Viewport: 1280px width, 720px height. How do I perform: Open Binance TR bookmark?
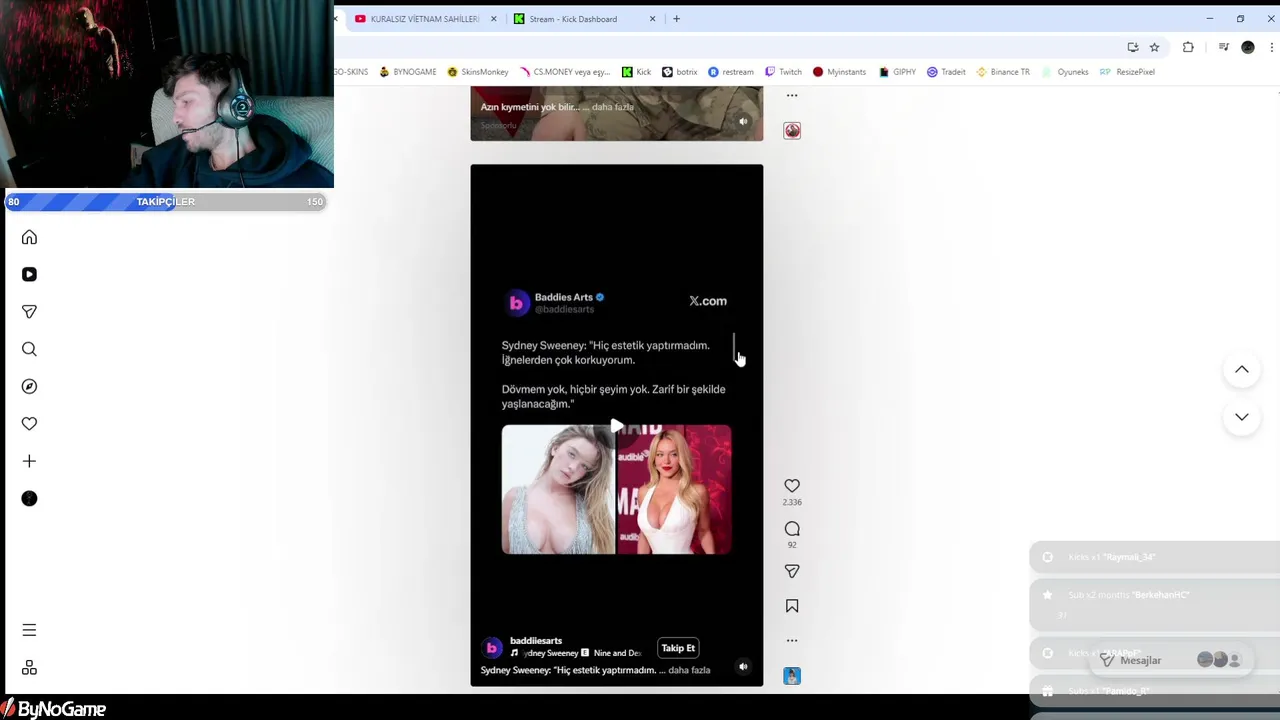click(1003, 72)
